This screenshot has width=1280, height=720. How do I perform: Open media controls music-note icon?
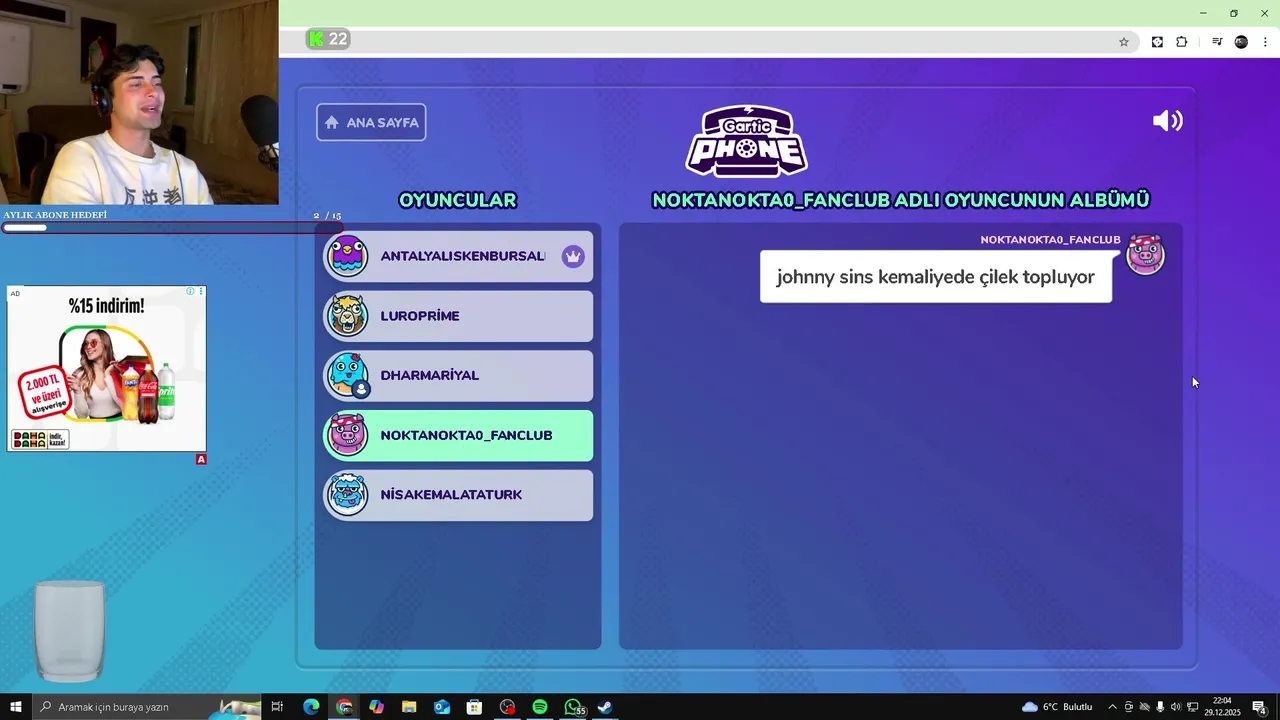1217,42
